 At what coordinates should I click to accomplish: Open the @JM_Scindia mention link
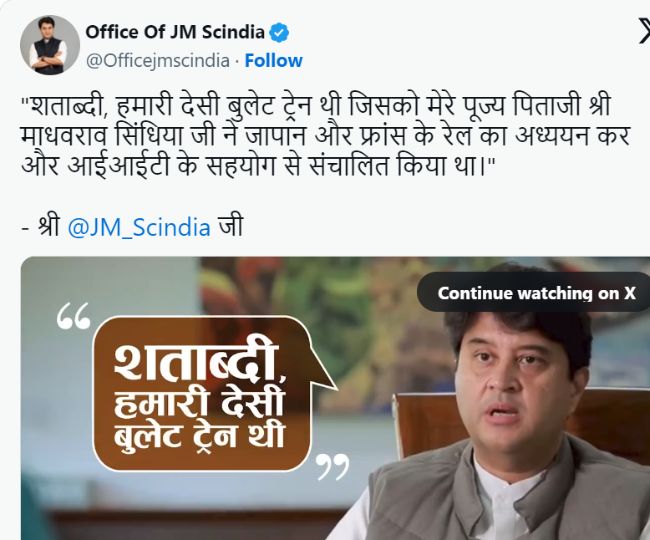[139, 228]
